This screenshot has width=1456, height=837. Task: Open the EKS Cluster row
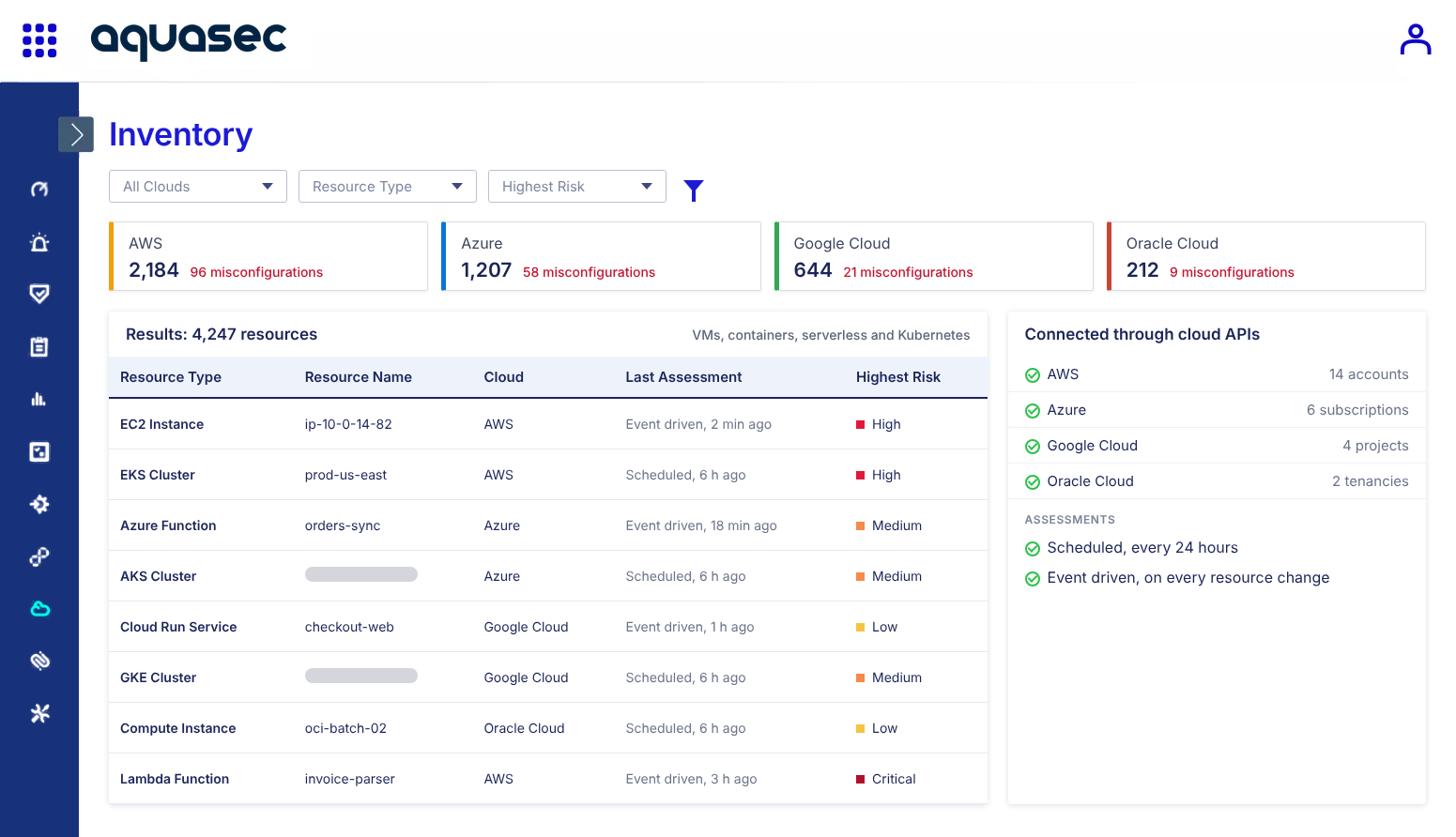point(548,475)
